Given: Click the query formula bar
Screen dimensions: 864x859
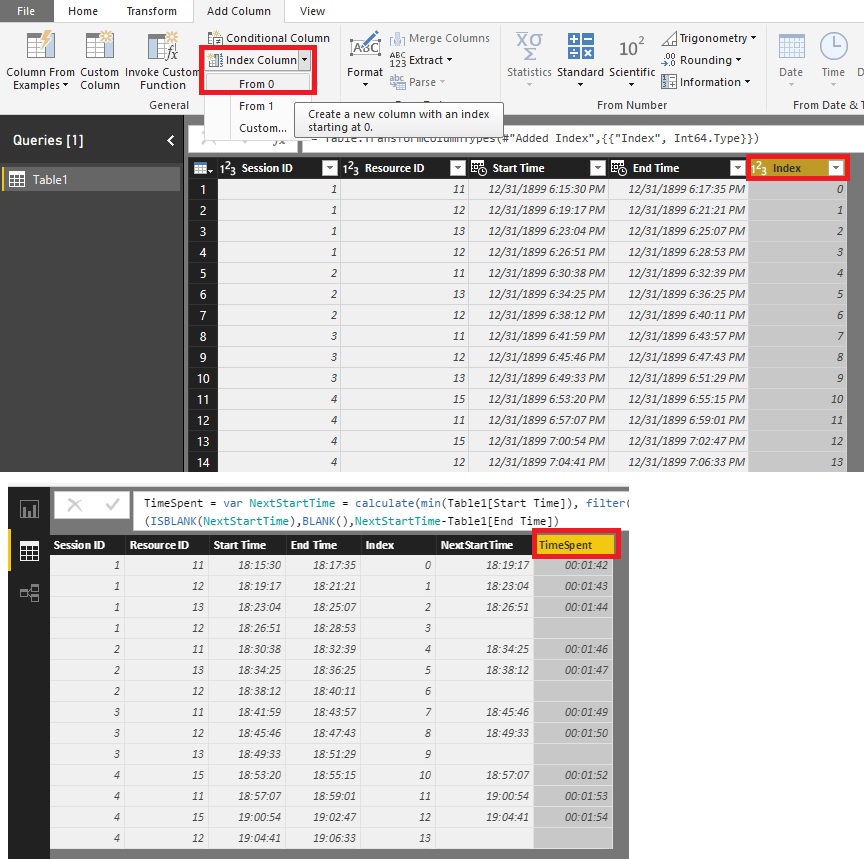Looking at the screenshot, I should pyautogui.click(x=583, y=139).
